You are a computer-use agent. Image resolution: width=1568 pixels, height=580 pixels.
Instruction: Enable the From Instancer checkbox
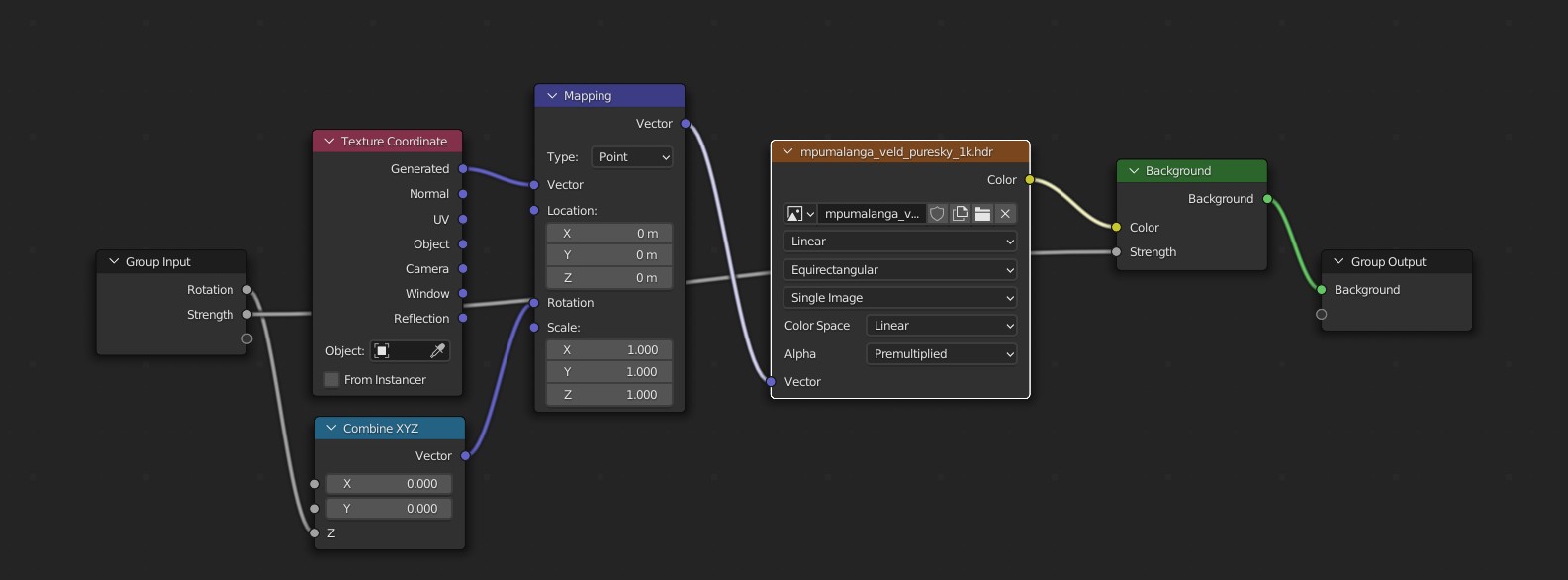pyautogui.click(x=332, y=380)
